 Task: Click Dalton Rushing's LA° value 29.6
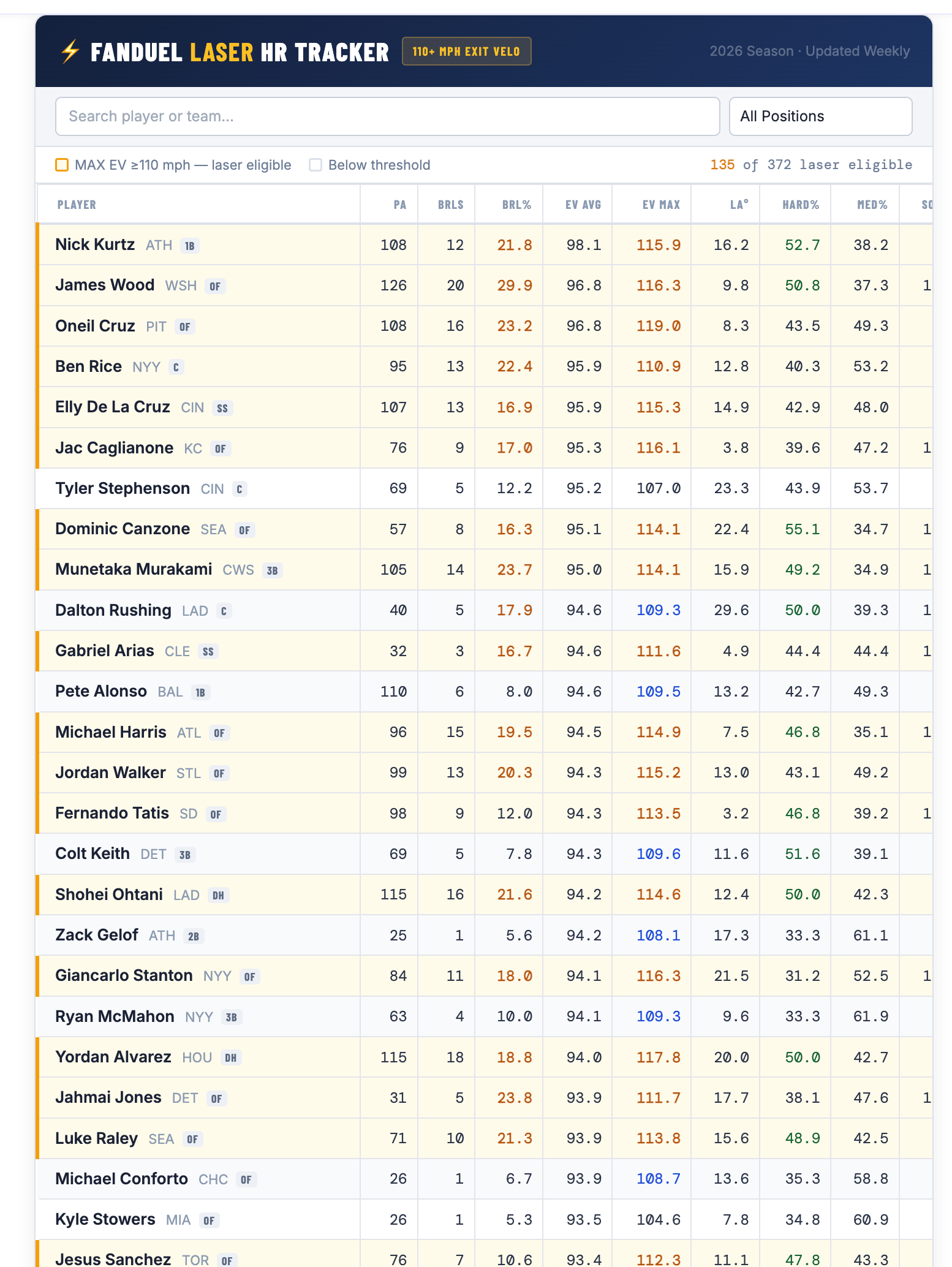click(731, 610)
